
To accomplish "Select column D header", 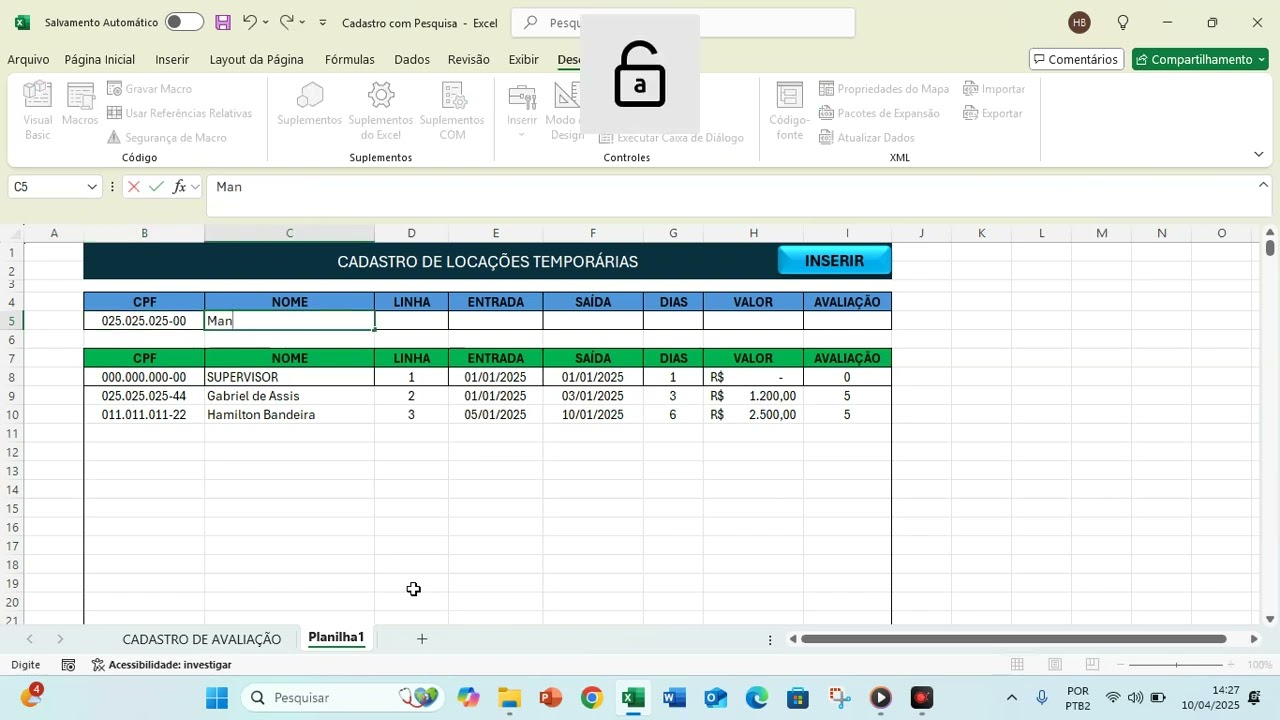I will [x=411, y=233].
